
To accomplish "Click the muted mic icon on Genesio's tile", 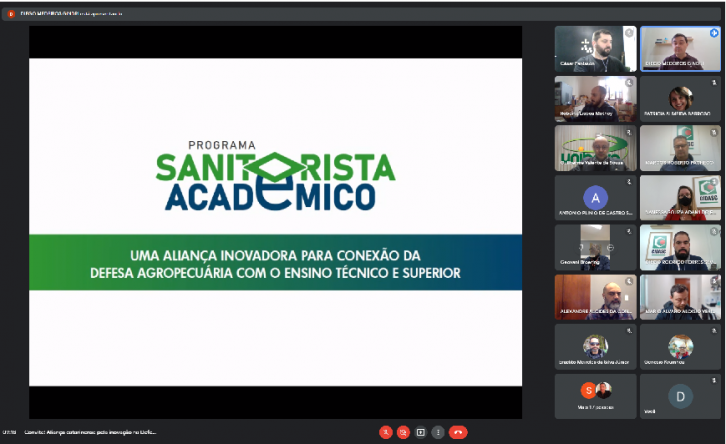I will [714, 331].
